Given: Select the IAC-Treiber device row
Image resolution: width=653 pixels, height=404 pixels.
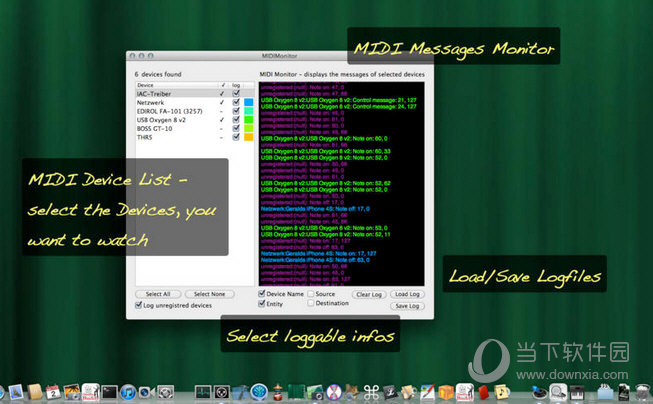Looking at the screenshot, I should coord(194,94).
